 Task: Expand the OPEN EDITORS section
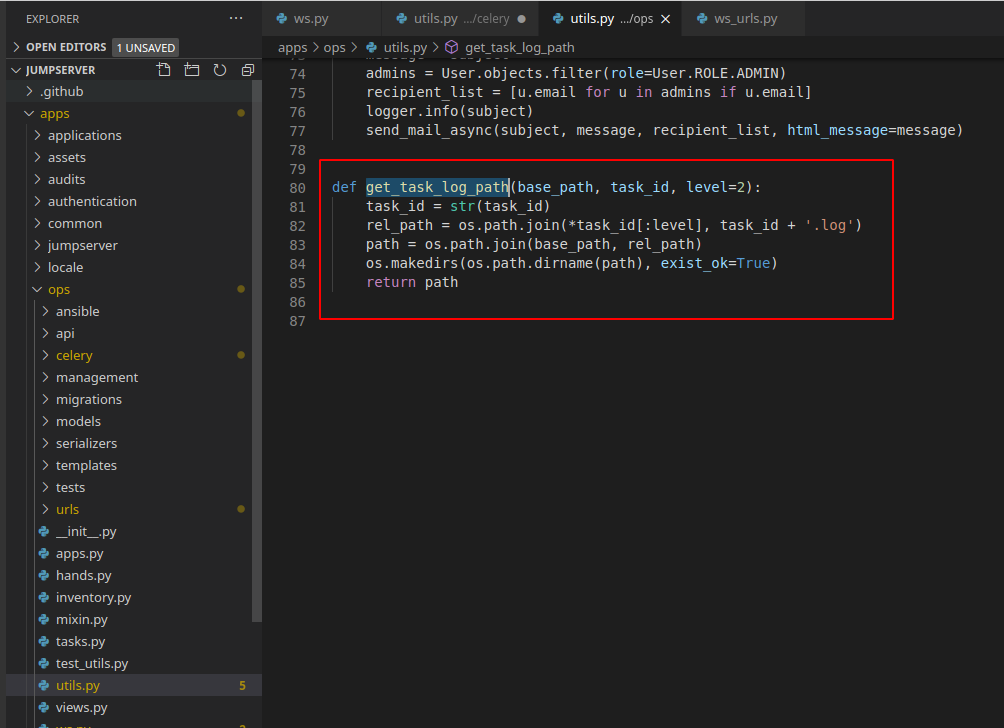tap(17, 47)
